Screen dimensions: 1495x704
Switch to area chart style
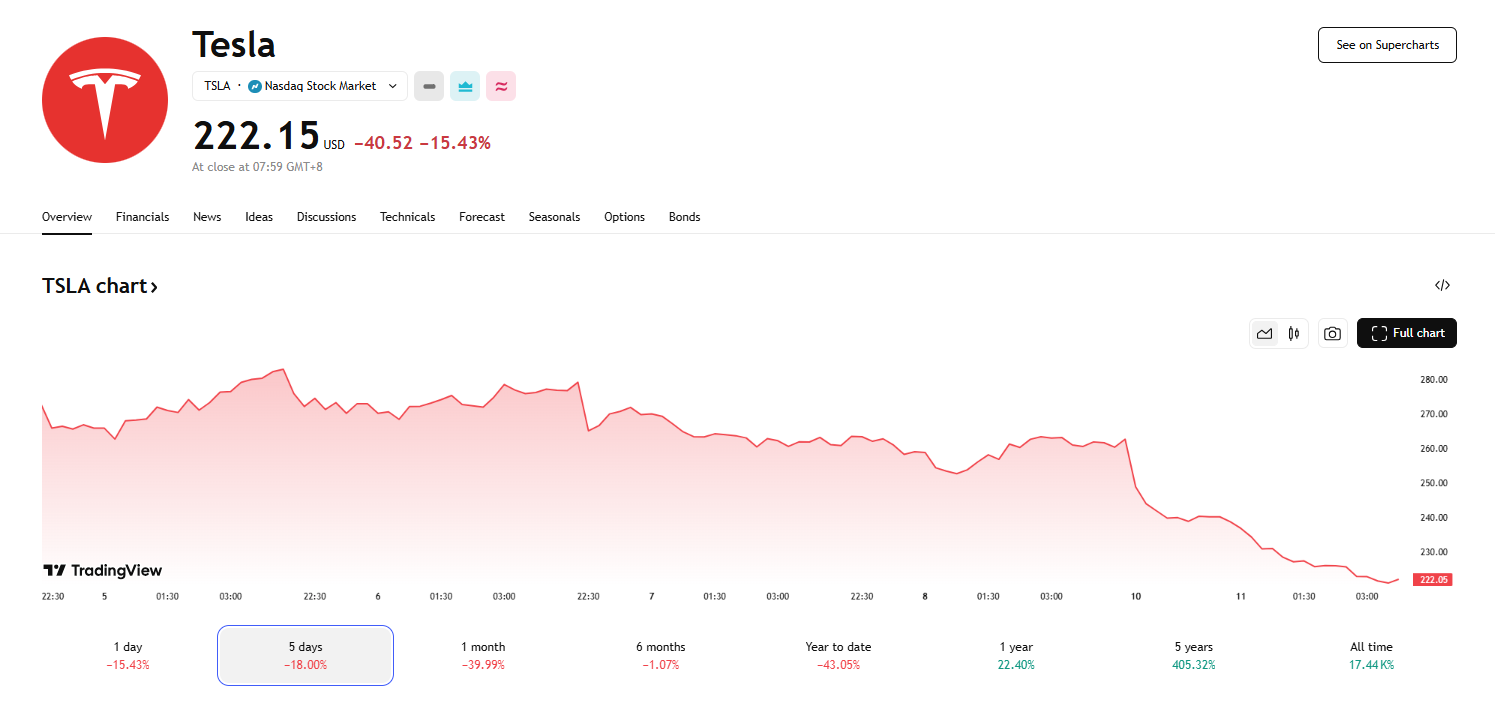click(x=1265, y=334)
